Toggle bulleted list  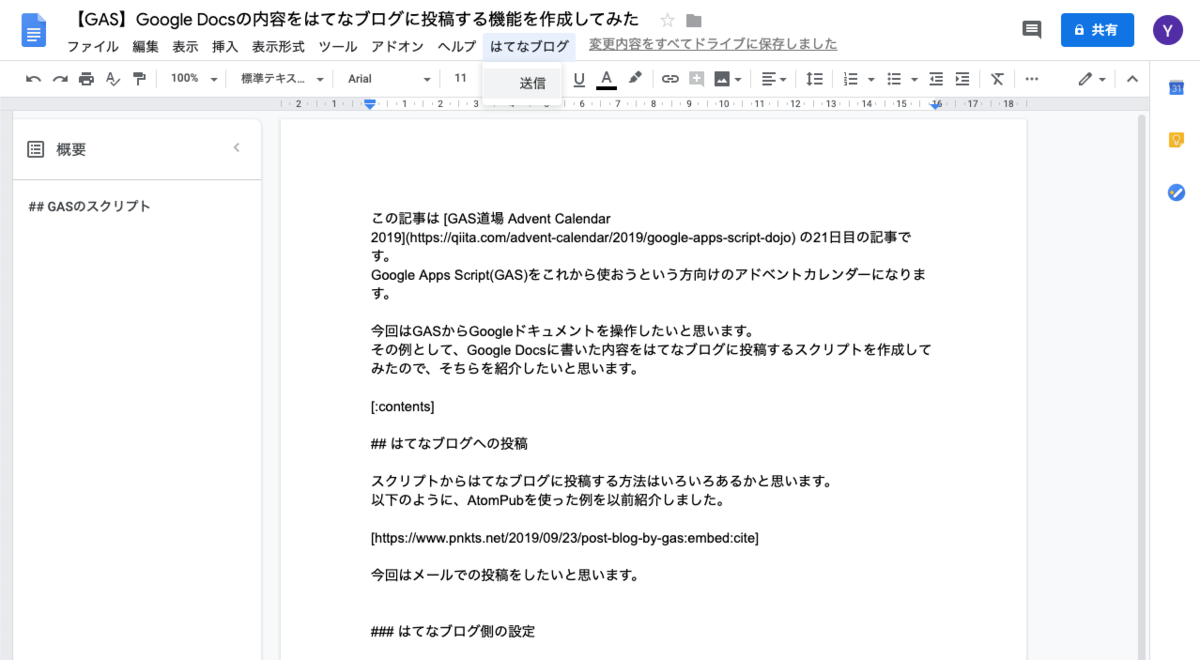point(894,79)
